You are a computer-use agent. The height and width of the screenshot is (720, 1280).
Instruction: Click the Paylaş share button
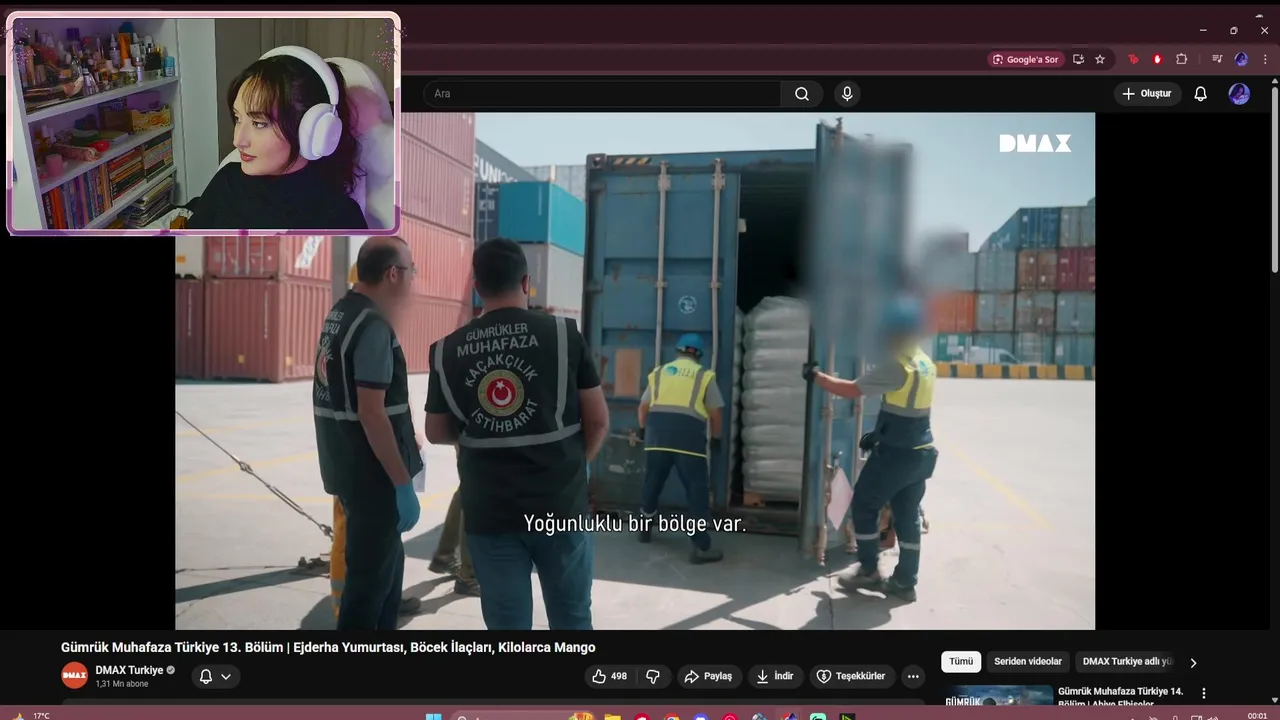click(x=708, y=676)
